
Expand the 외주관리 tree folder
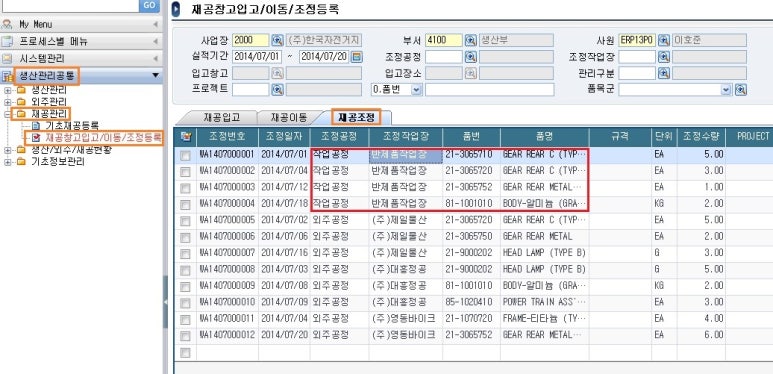[x=8, y=102]
